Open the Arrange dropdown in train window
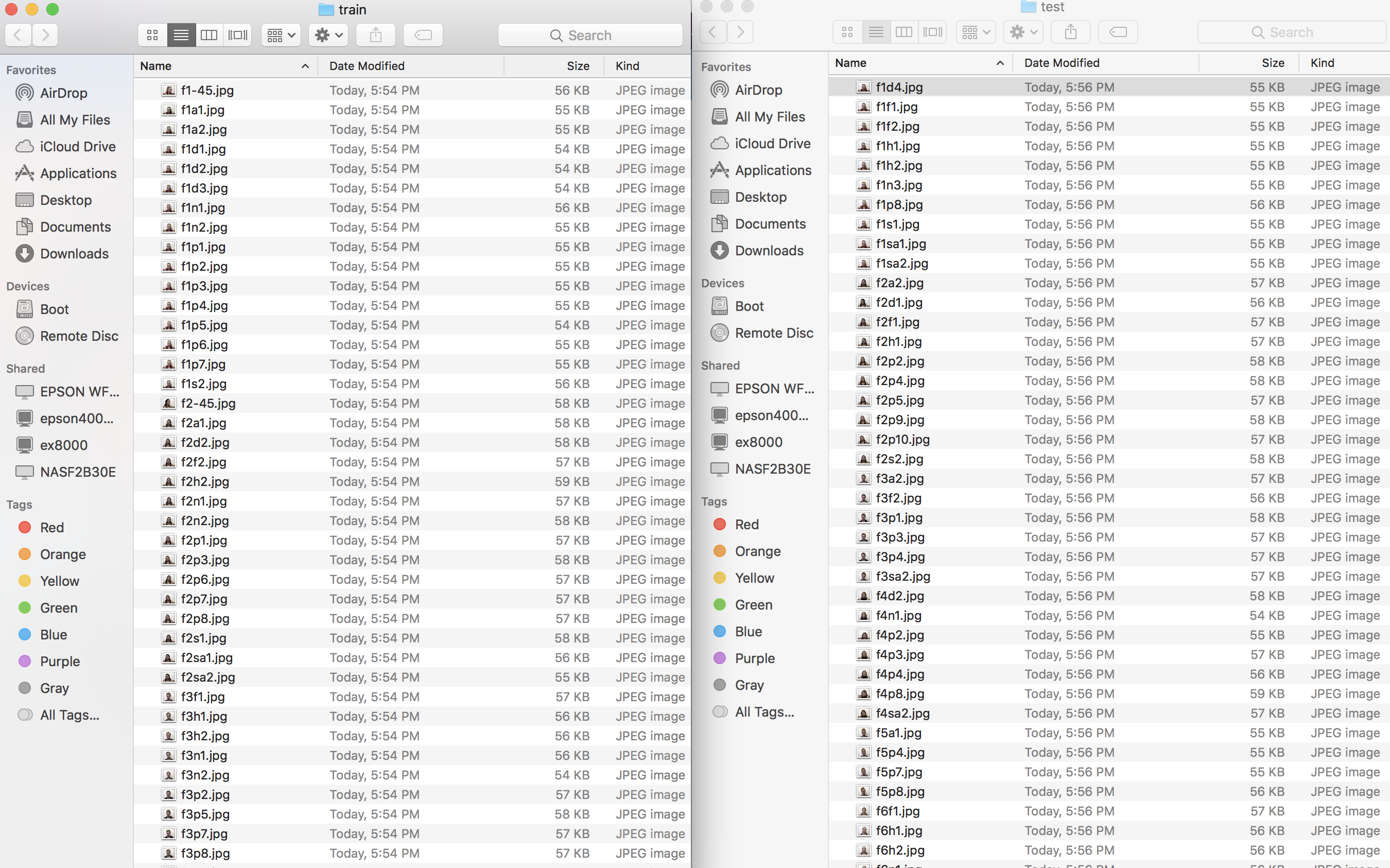 click(281, 35)
